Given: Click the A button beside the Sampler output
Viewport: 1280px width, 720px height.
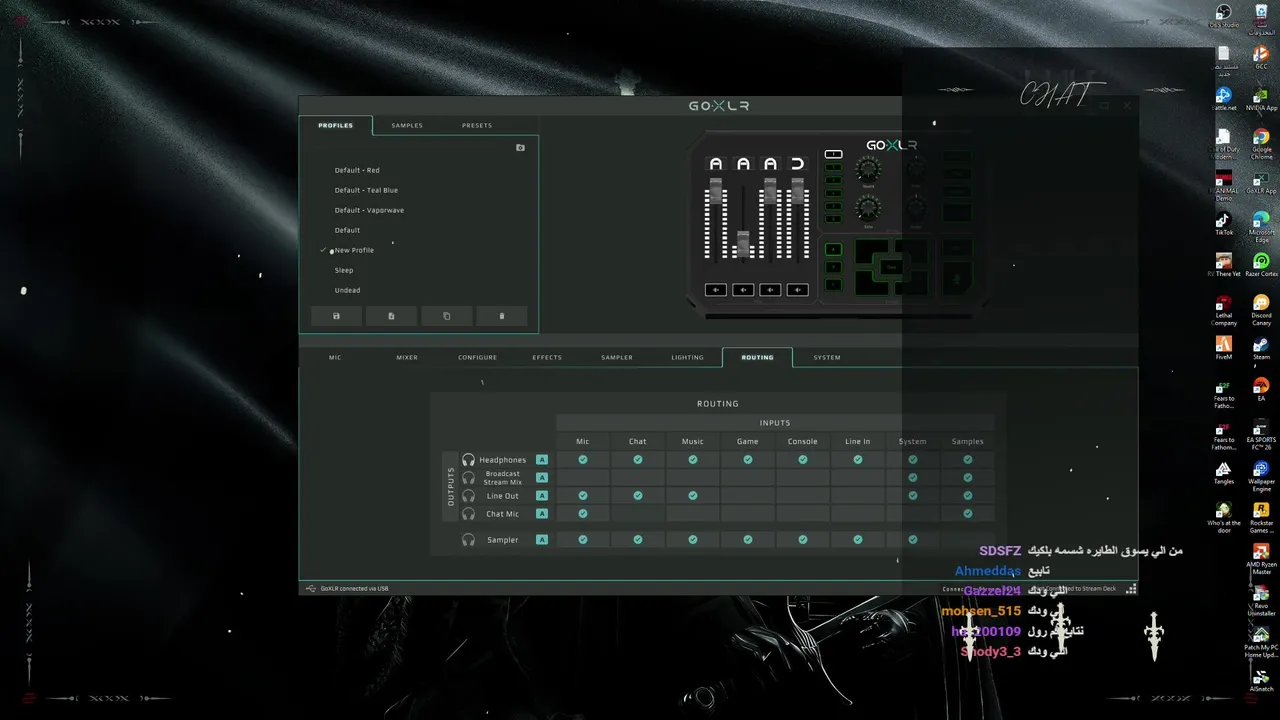Looking at the screenshot, I should pos(542,540).
